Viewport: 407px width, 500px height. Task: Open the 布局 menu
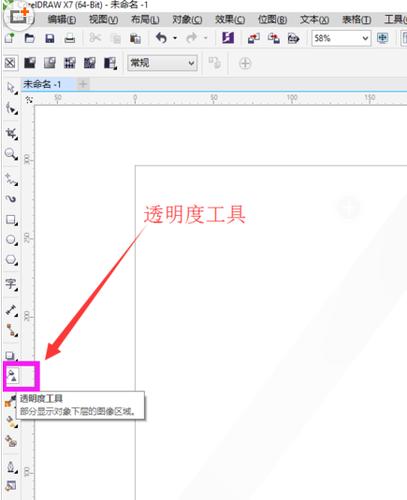pos(145,20)
